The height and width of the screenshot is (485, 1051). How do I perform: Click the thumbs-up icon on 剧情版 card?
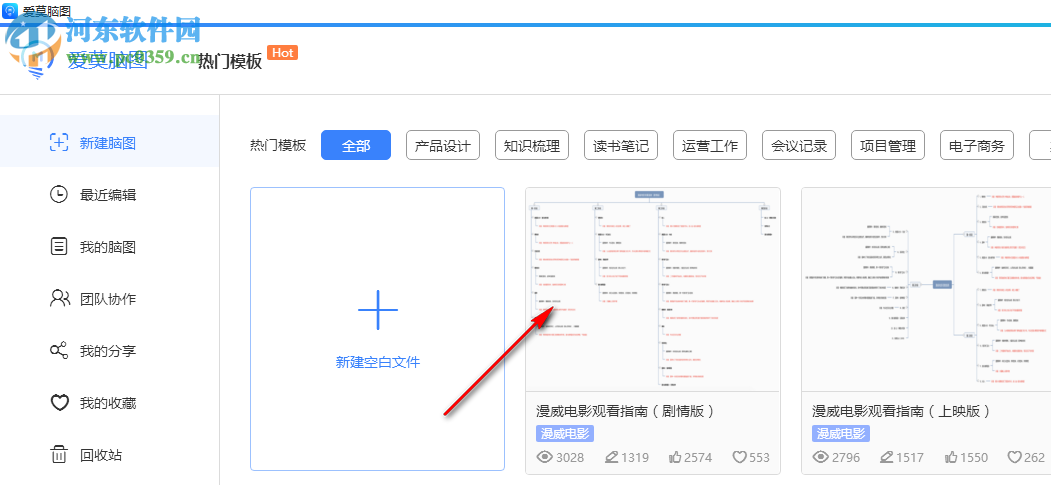pyautogui.click(x=675, y=458)
